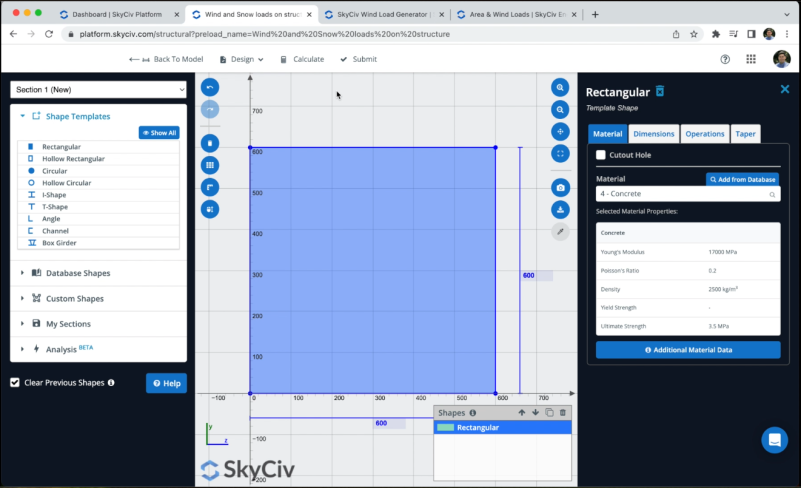Select the Hollow Rectangular template
Screen dimensions: 801x488
click(x=98, y=159)
